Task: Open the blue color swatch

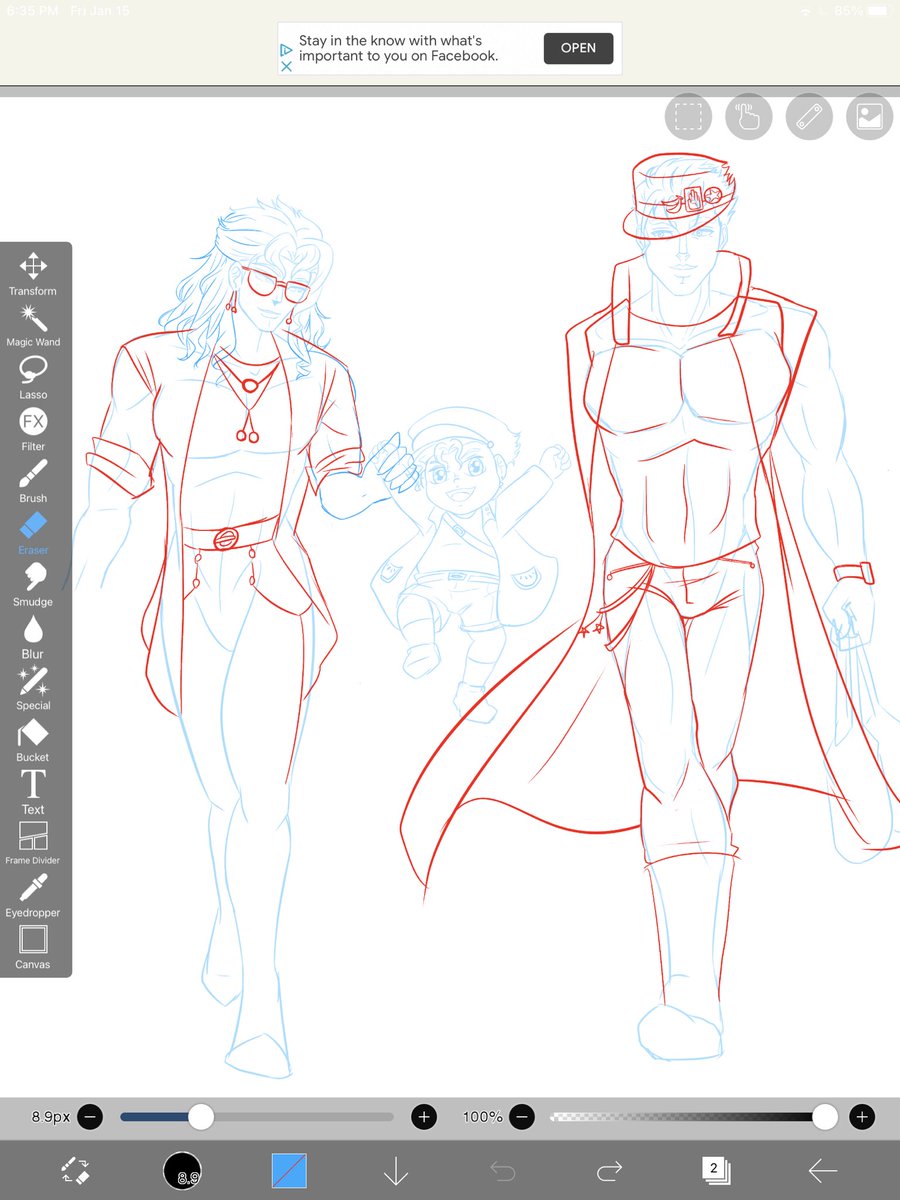Action: 289,1170
